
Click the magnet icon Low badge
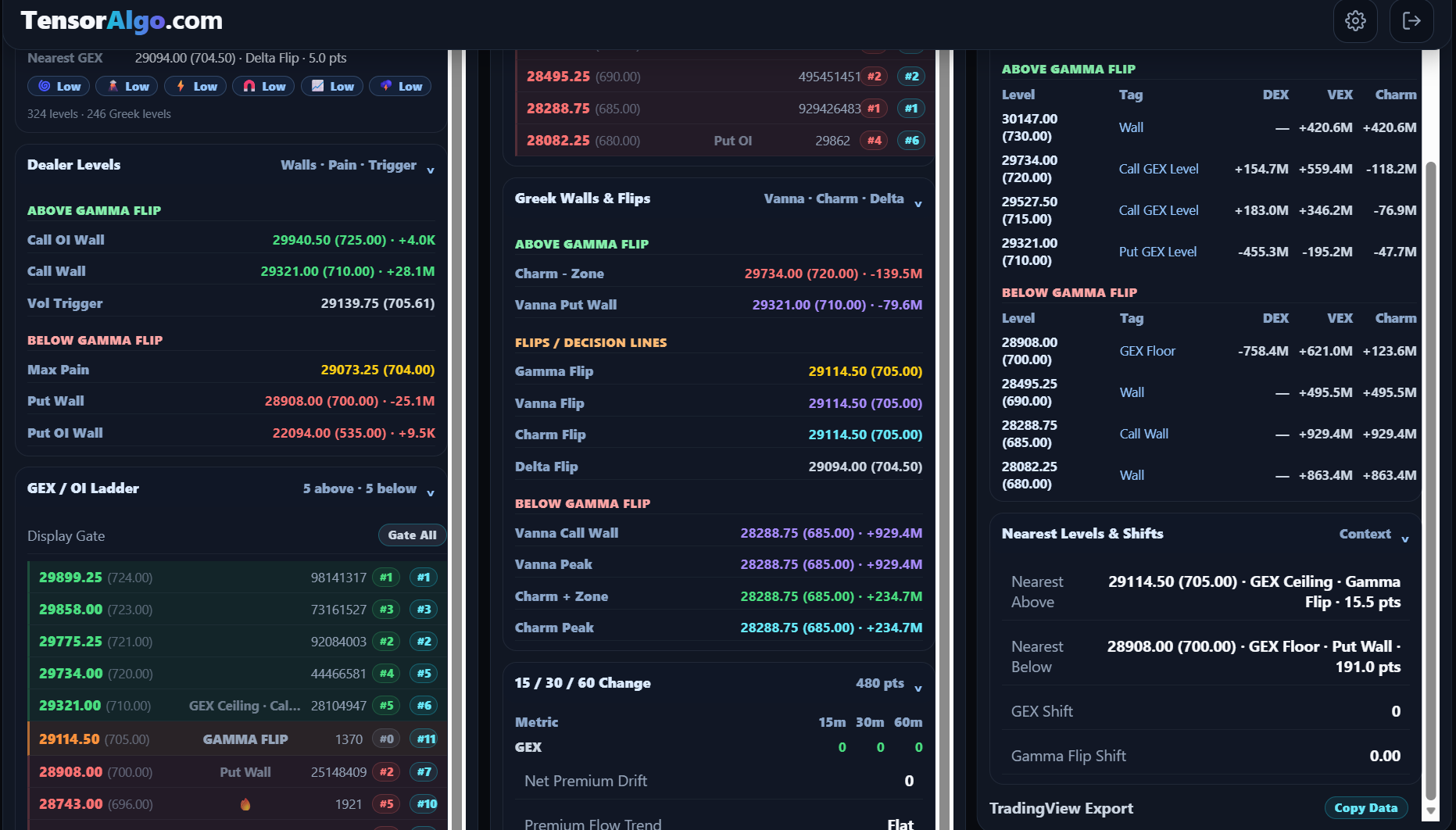tap(264, 86)
